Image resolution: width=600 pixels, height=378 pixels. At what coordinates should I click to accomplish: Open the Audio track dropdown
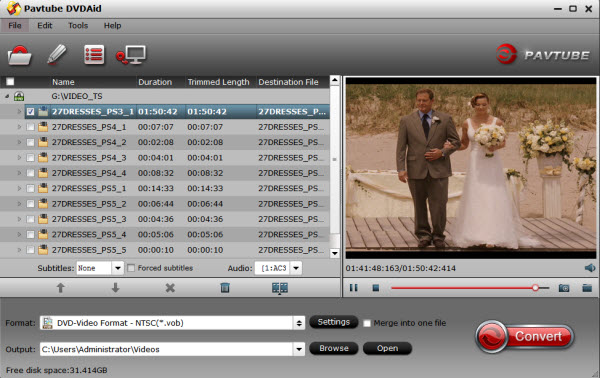coord(296,268)
